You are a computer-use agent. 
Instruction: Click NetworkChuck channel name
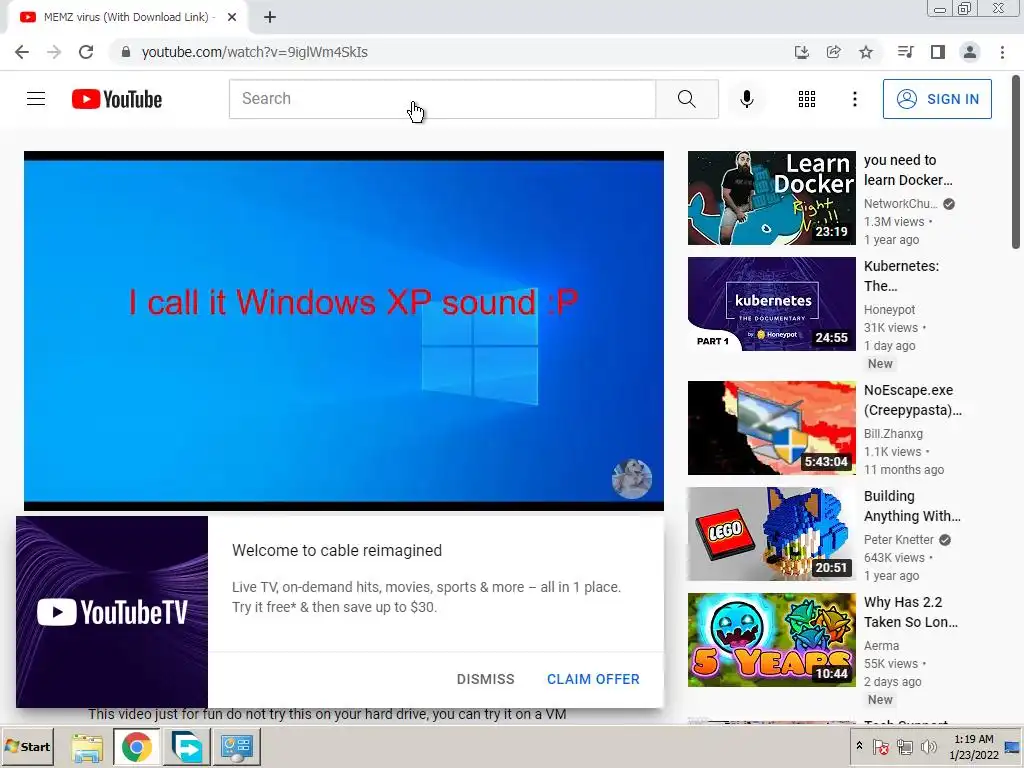click(900, 203)
